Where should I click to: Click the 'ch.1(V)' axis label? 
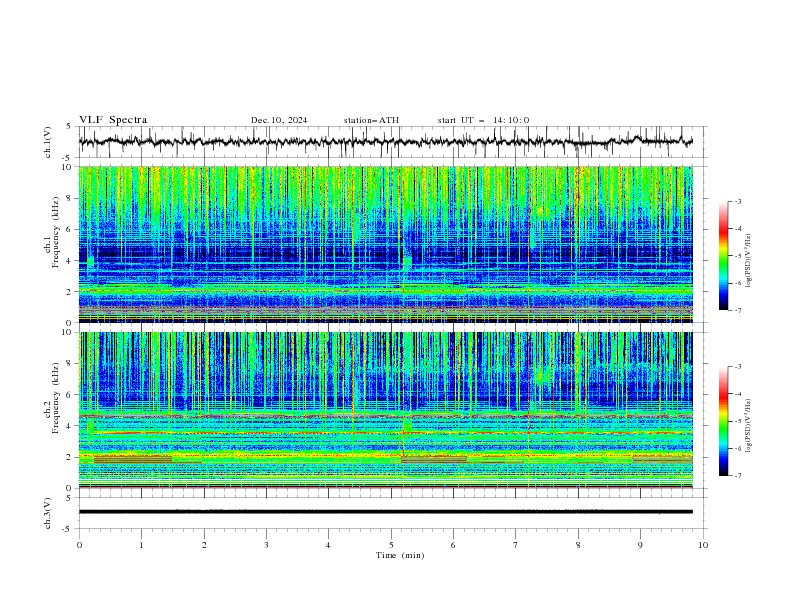[48, 142]
